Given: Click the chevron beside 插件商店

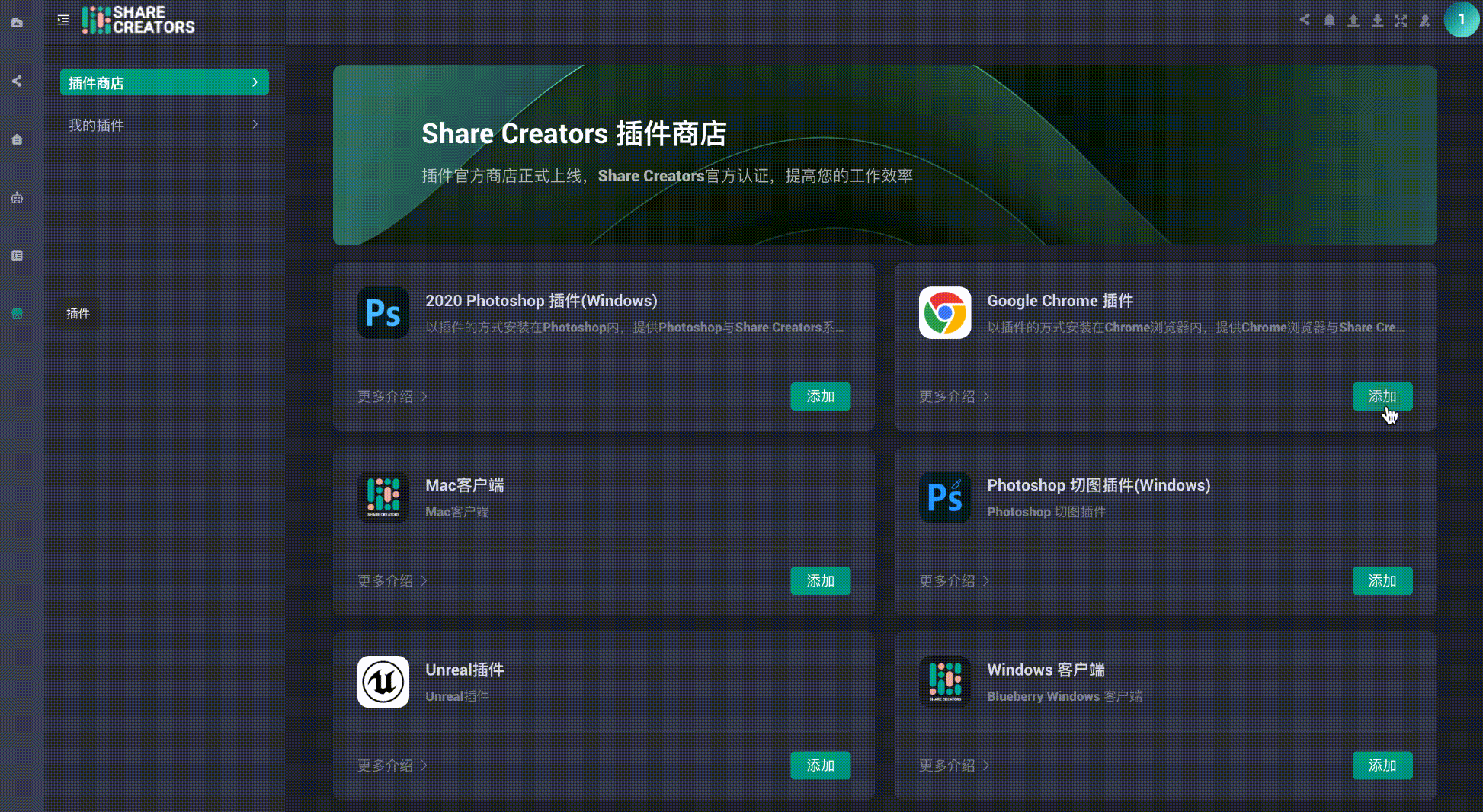Looking at the screenshot, I should click(x=255, y=82).
